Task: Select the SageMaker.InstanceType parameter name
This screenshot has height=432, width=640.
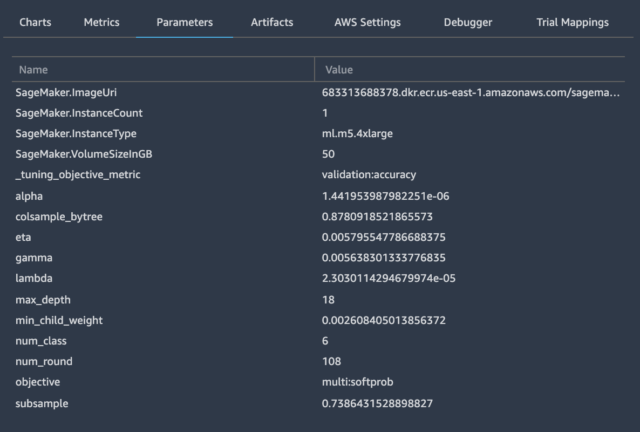Action: click(76, 134)
